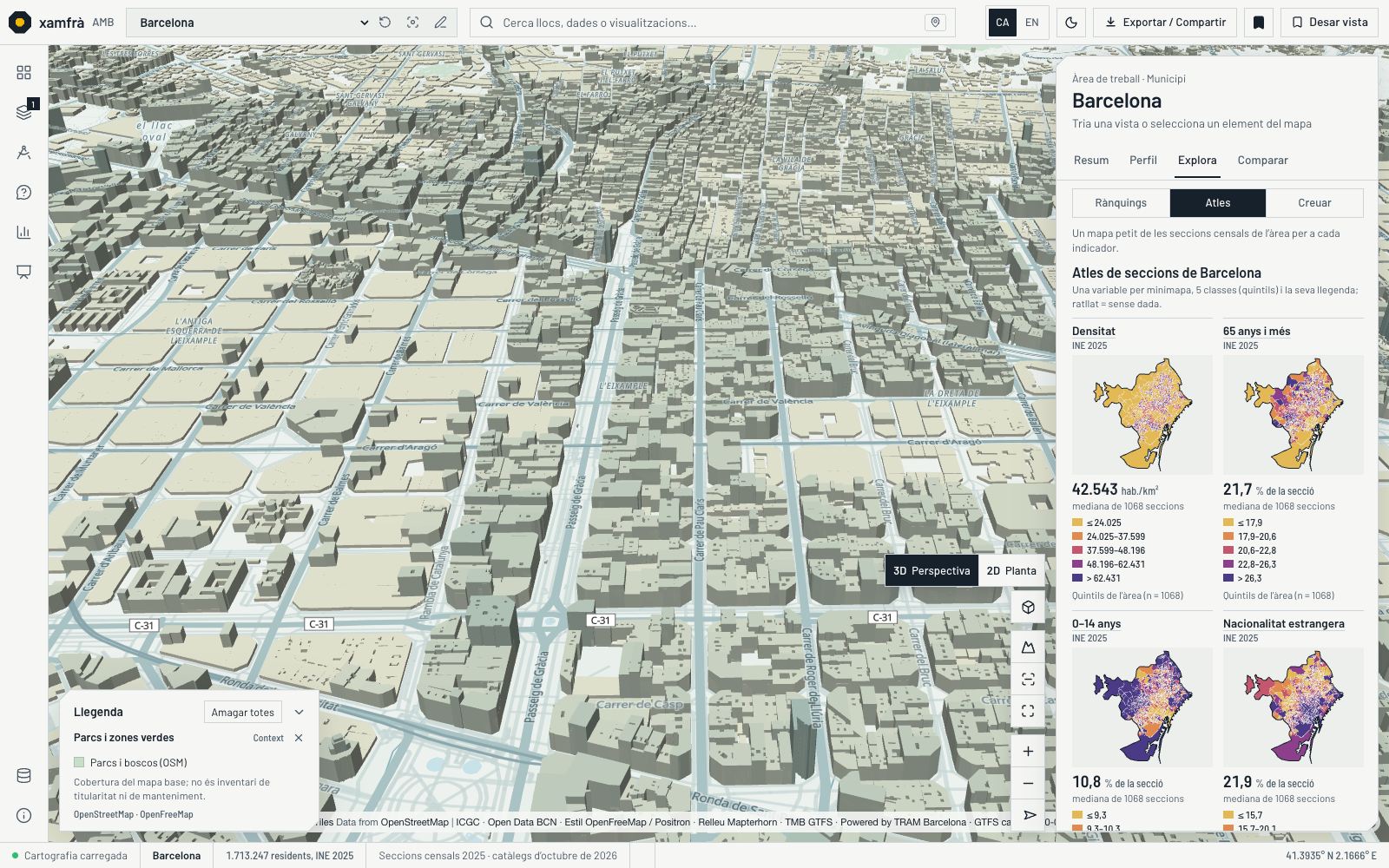Open the dashboard grid icon in sidebar
The height and width of the screenshot is (868, 1389).
23,73
